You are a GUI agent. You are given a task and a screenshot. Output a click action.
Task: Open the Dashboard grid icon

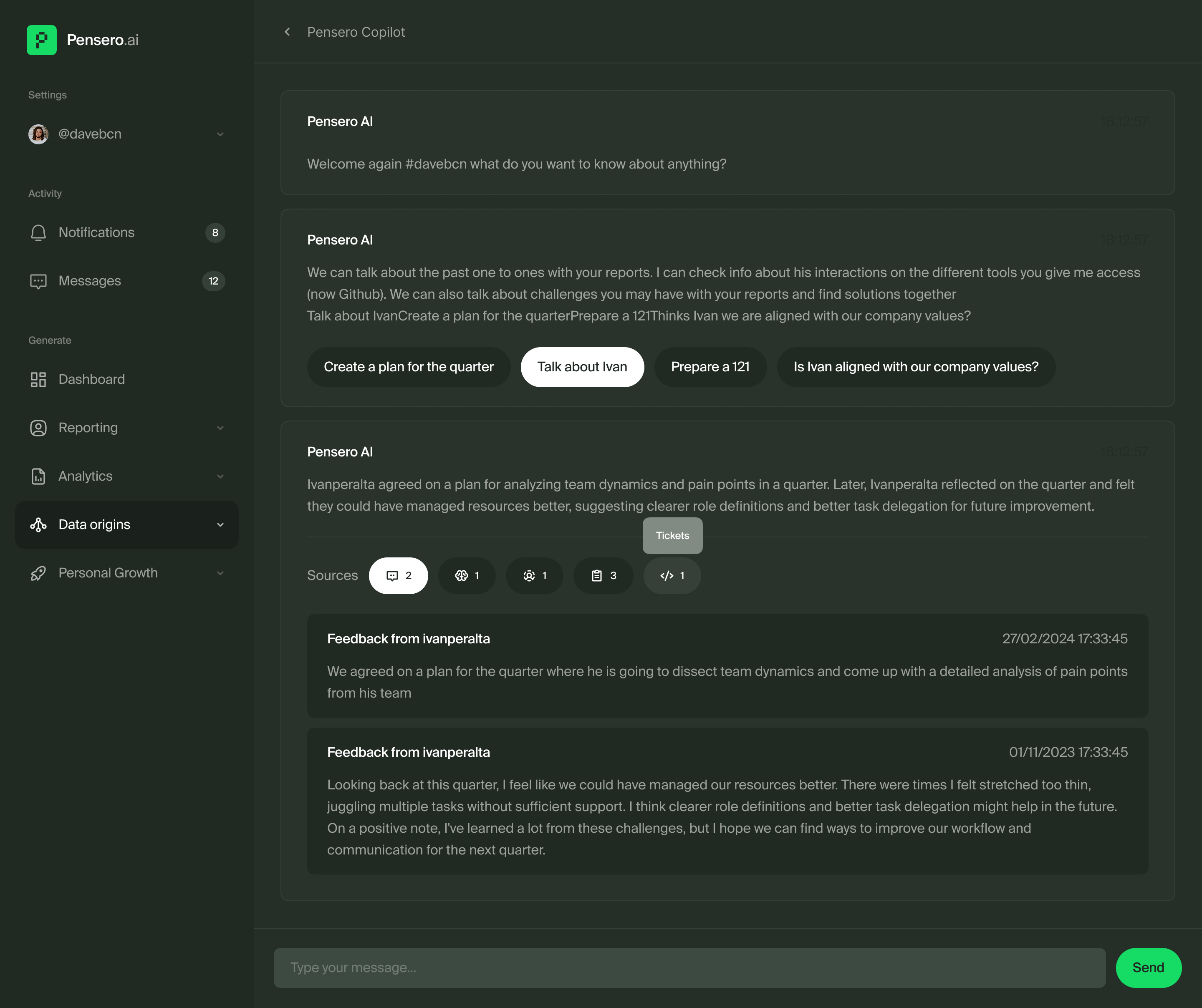(x=38, y=379)
